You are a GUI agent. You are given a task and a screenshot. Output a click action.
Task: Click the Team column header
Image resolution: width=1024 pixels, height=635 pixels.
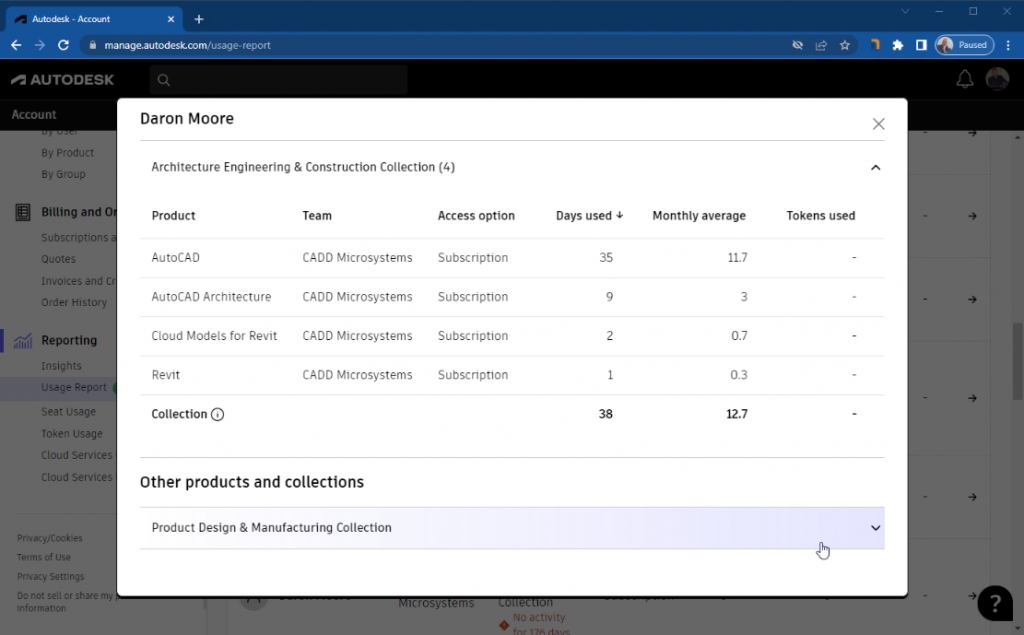point(317,216)
